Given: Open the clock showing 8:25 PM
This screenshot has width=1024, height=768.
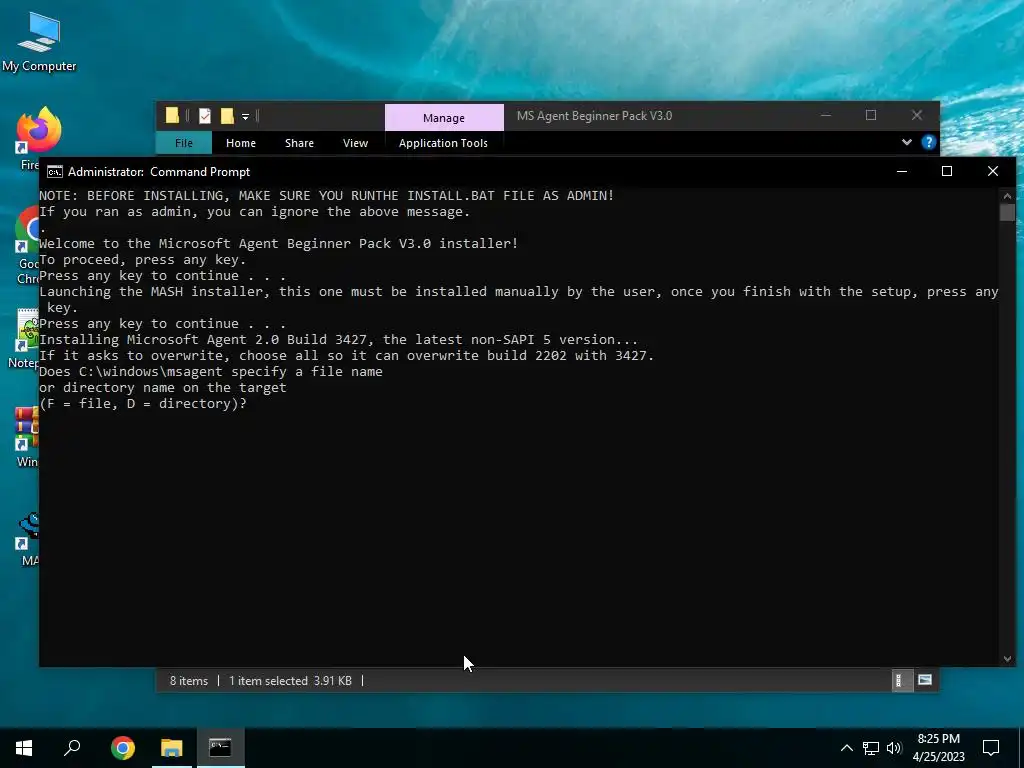Looking at the screenshot, I should coord(938,748).
